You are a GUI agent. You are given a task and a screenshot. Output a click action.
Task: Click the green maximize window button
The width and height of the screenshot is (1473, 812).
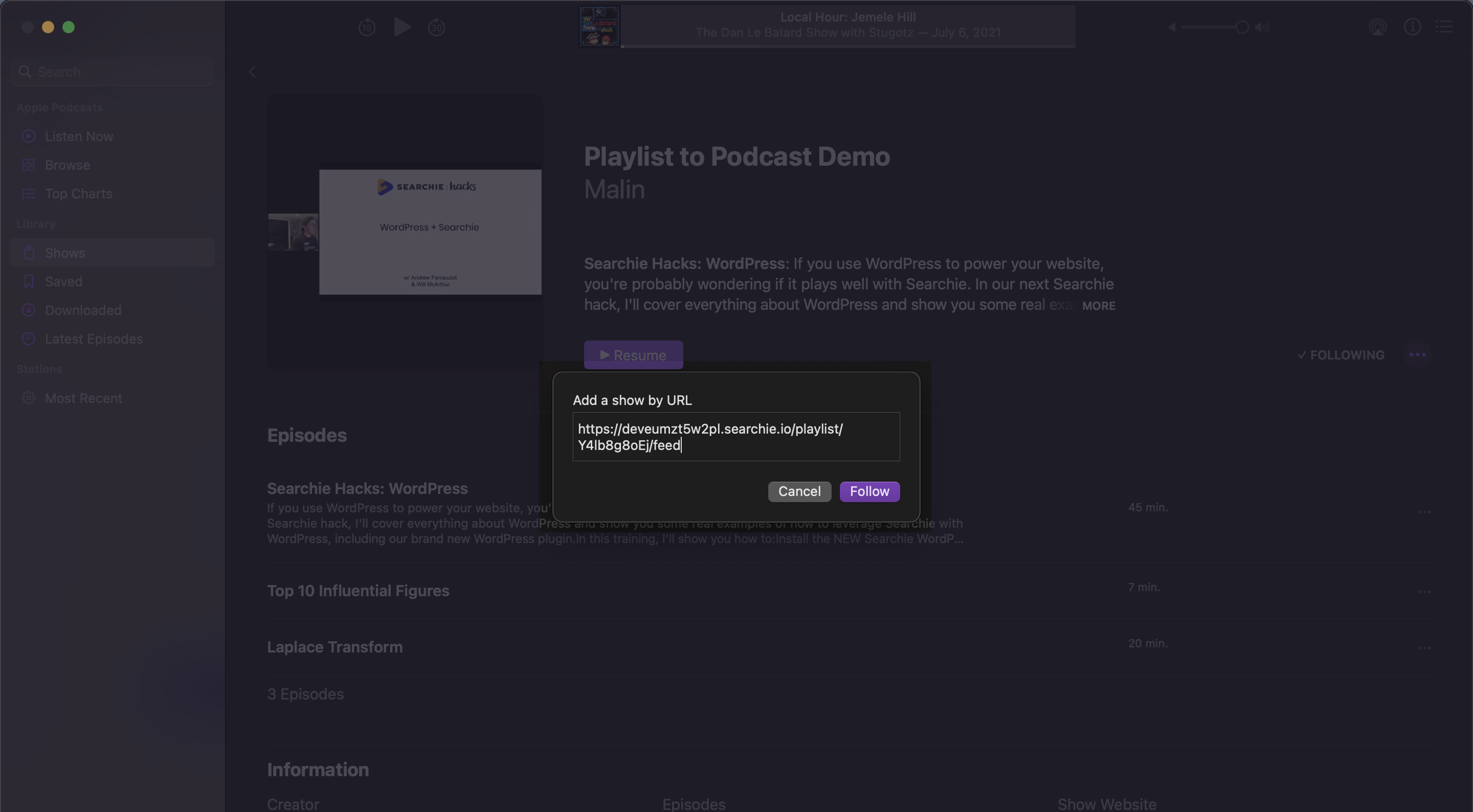[69, 27]
